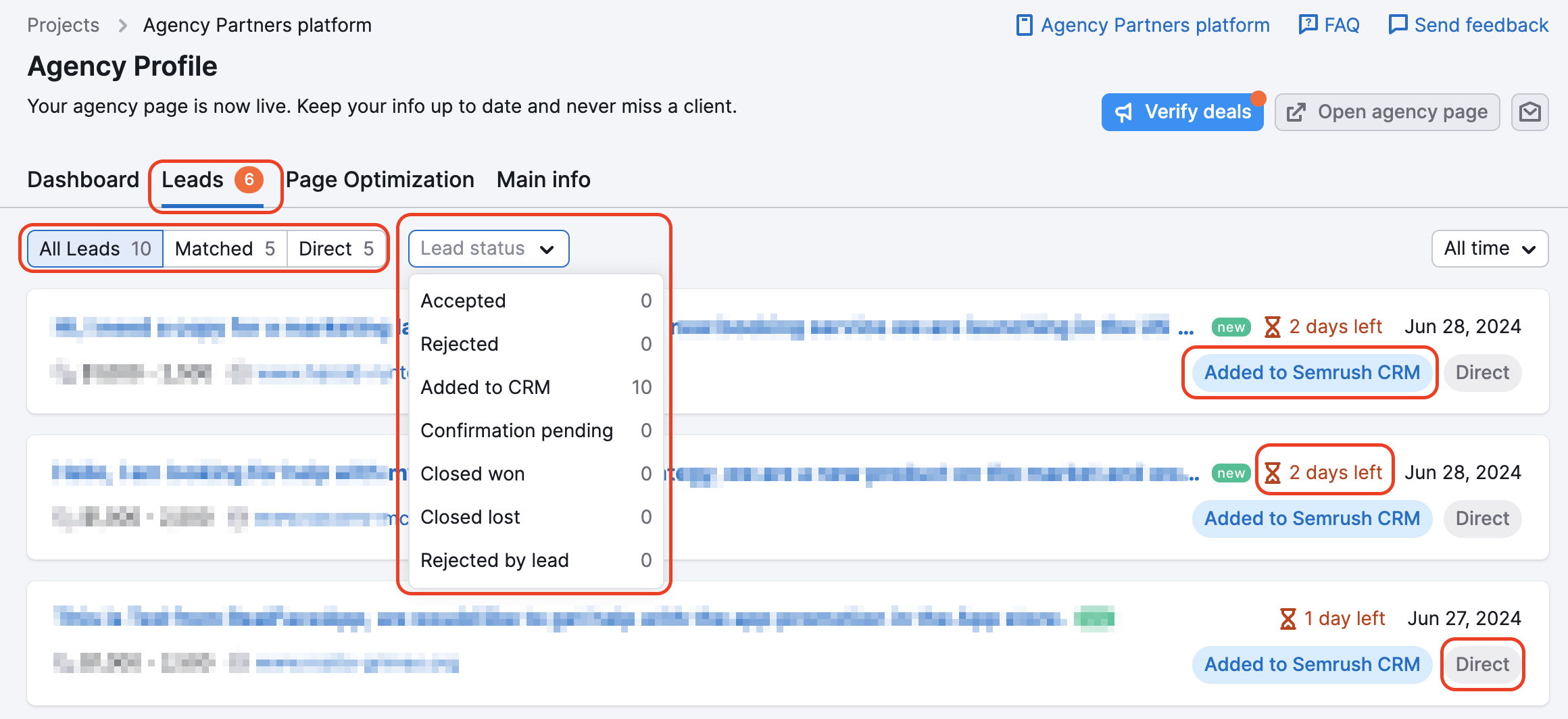Viewport: 1568px width, 719px height.
Task: Click the envelope icon button
Action: pos(1530,111)
